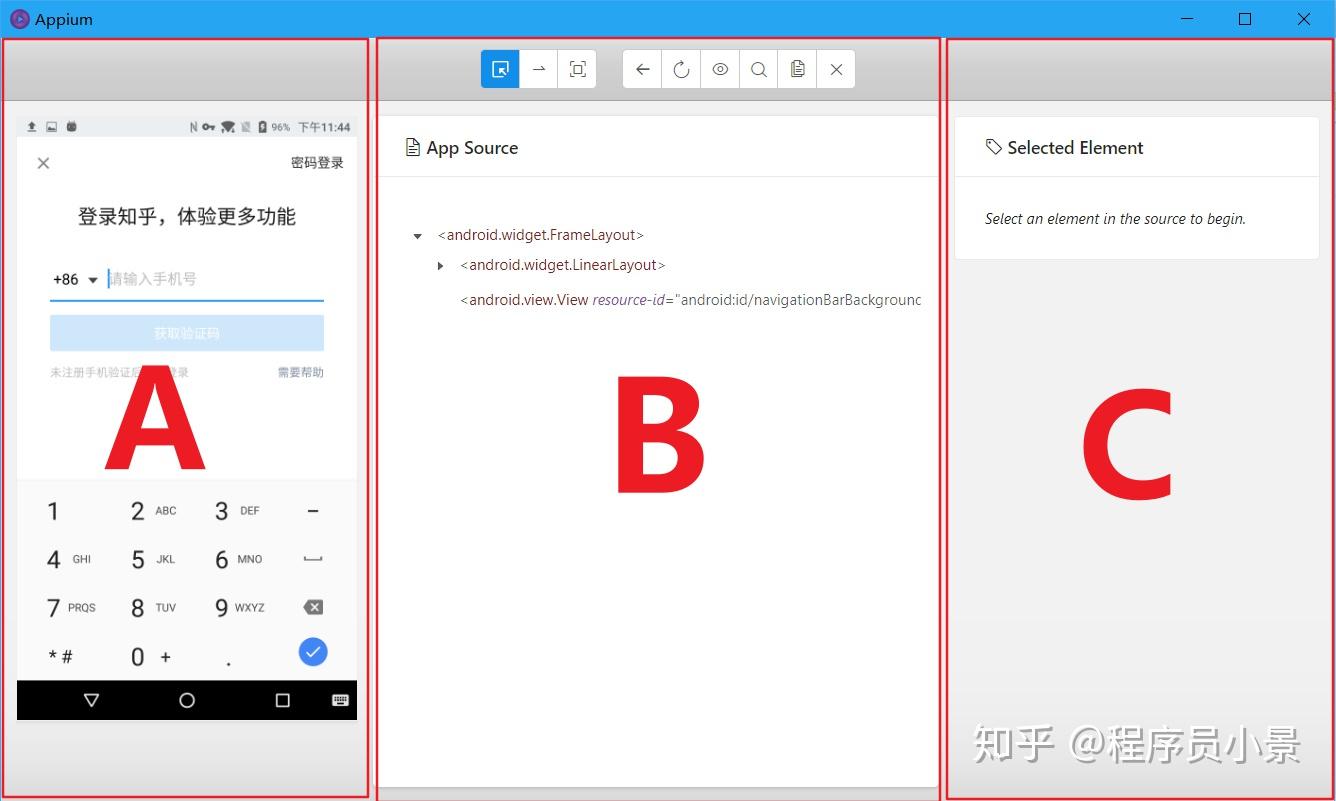Tap keypad key 0 +
1336x801 pixels.
click(x=151, y=657)
